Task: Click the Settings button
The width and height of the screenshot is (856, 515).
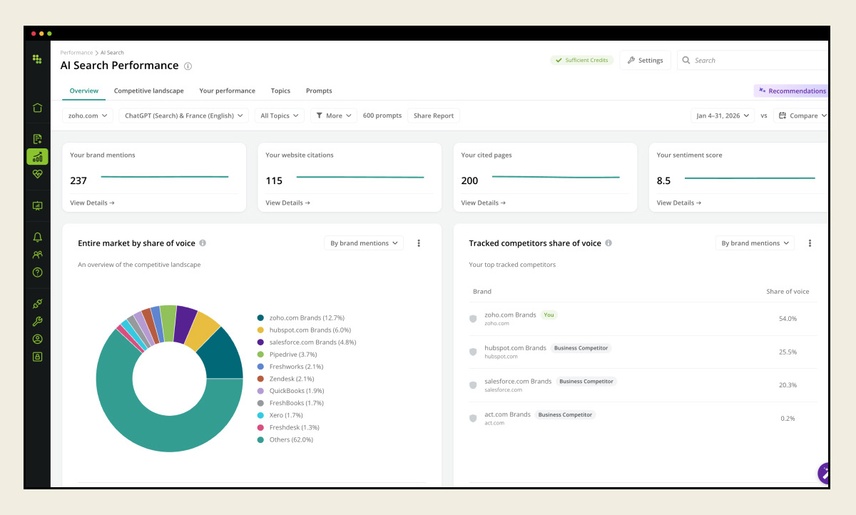Action: (645, 60)
